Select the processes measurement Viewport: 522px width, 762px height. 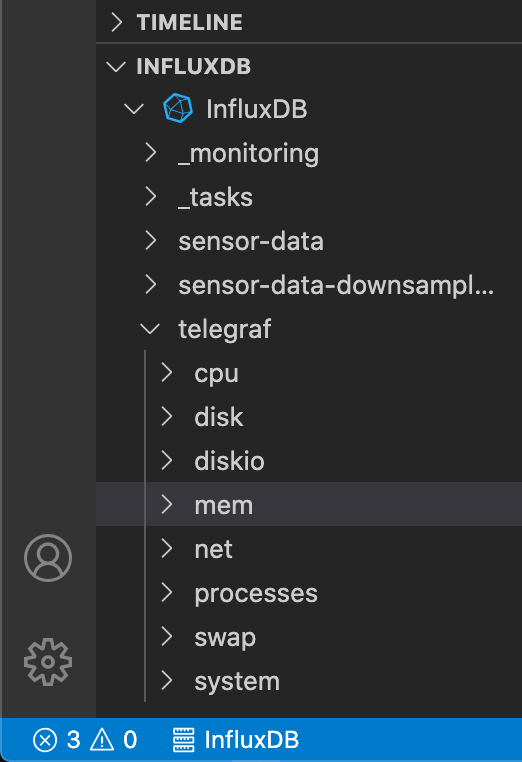[x=256, y=594]
